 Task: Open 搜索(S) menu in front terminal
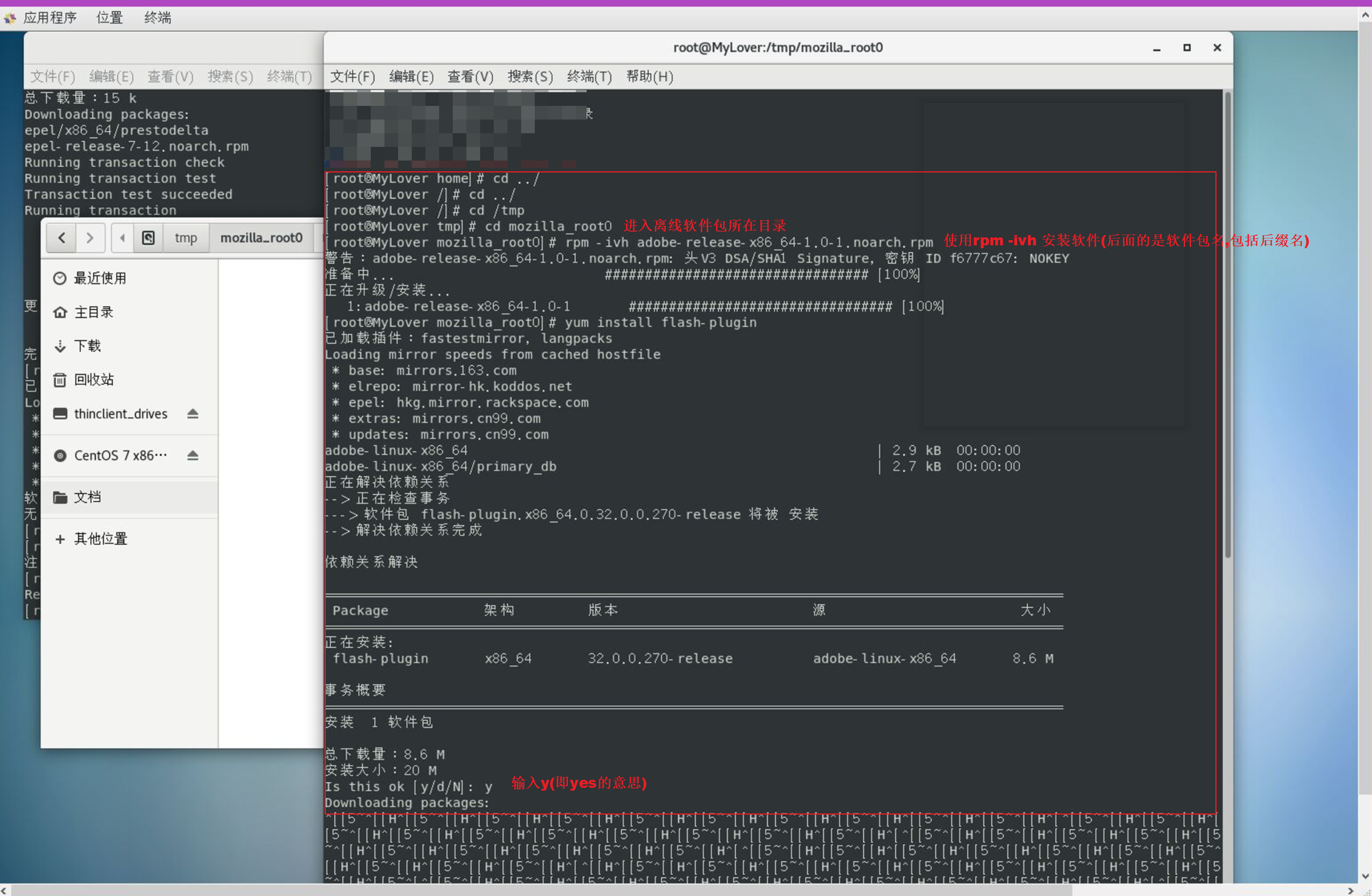click(x=530, y=77)
